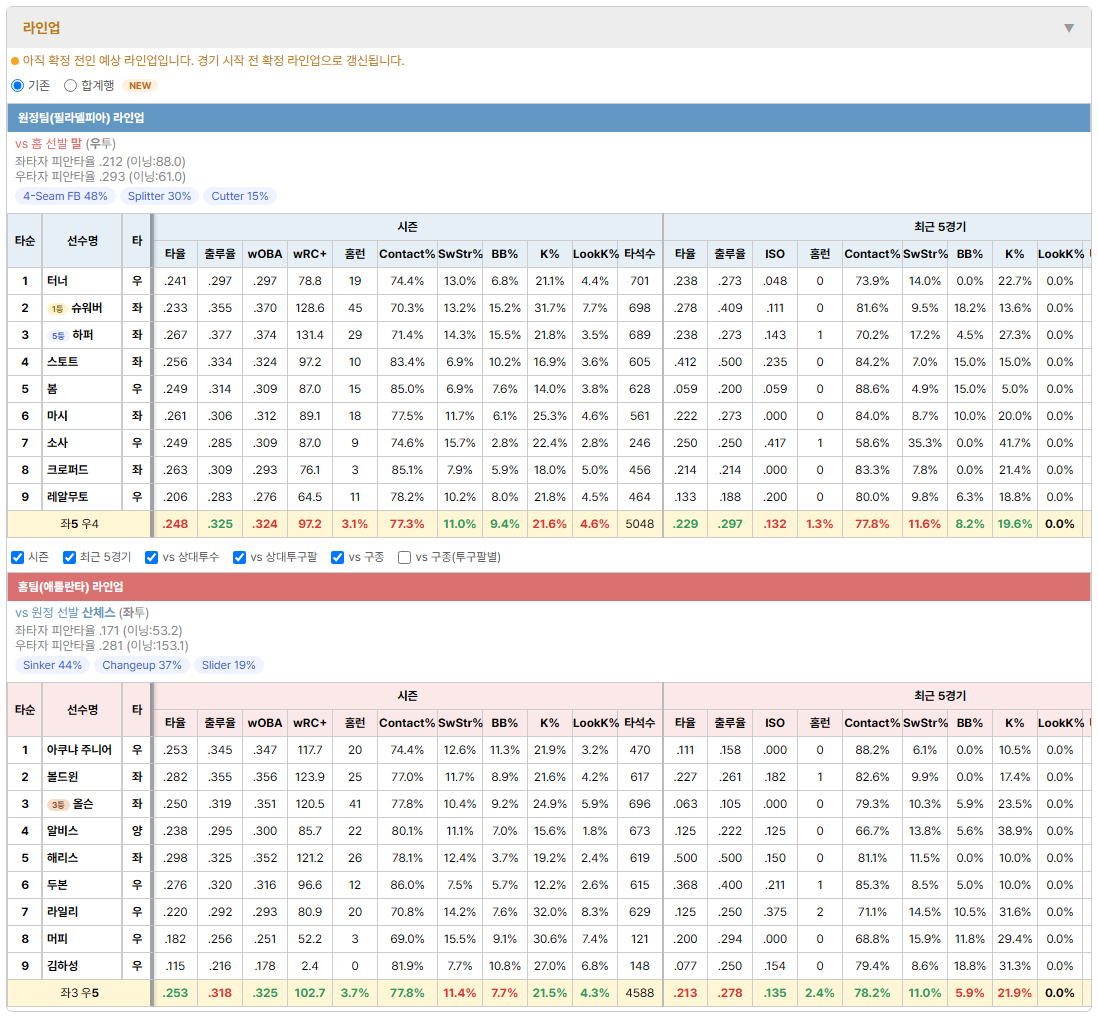
Task: Select player 마시 in the lineup
Action: pyautogui.click(x=57, y=416)
